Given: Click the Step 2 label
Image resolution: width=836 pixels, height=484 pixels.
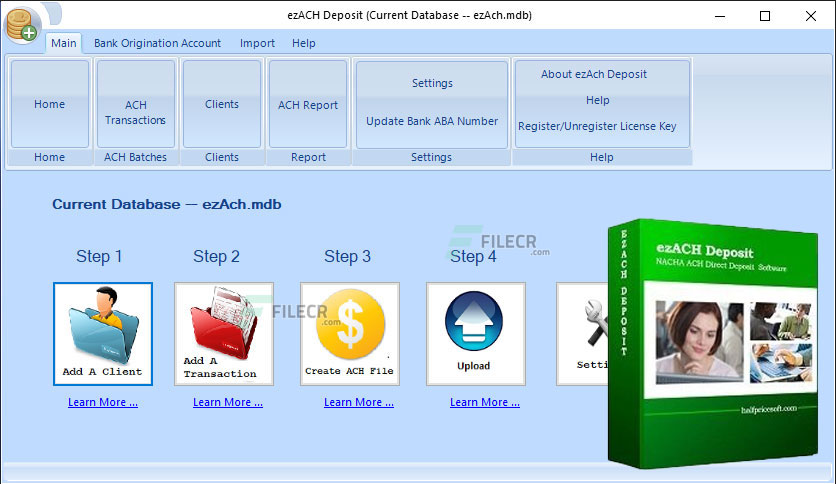Looking at the screenshot, I should (216, 256).
